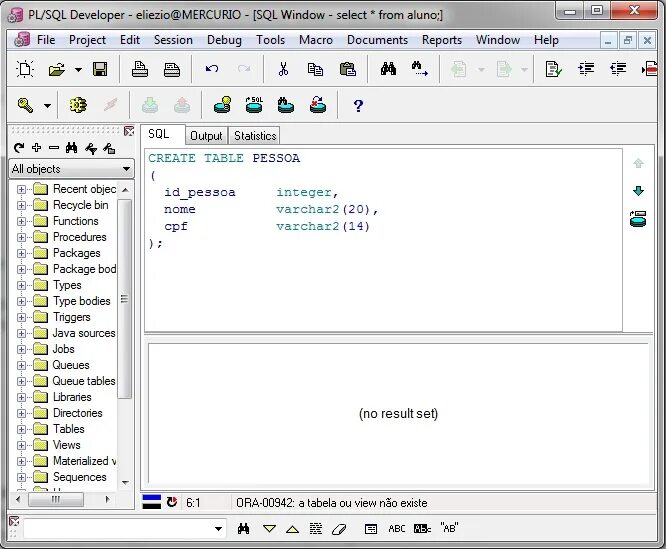The height and width of the screenshot is (549, 666).
Task: Expand the Recycle bin node
Action: (21, 206)
